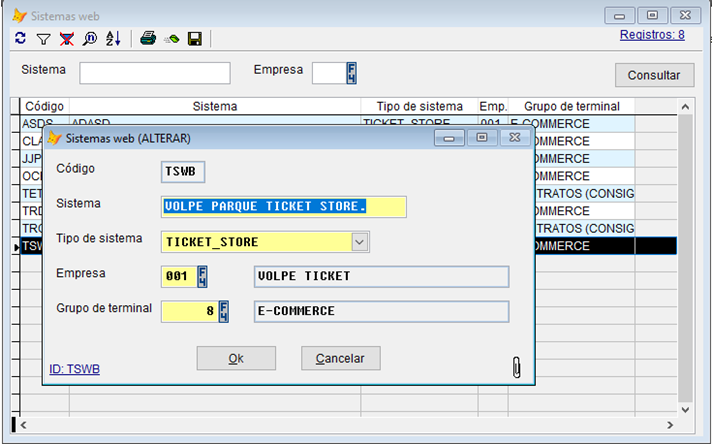Save with the floppy disk icon
The image size is (712, 445).
click(x=195, y=38)
